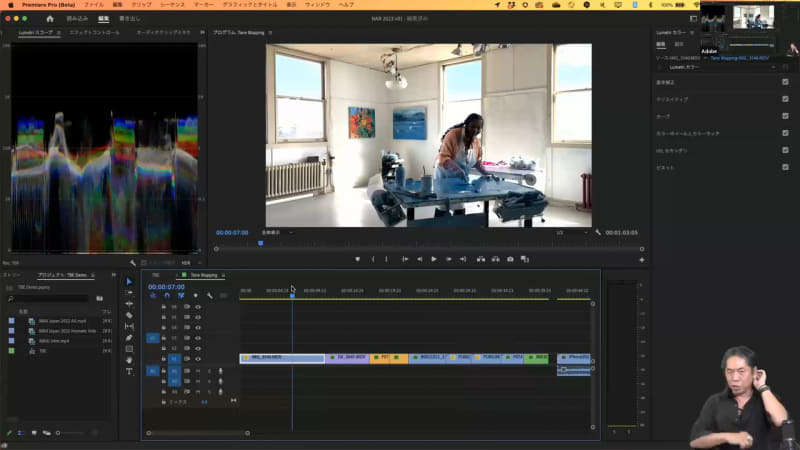800x450 pixels.
Task: Open the 書き出し export tab
Action: 128,18
